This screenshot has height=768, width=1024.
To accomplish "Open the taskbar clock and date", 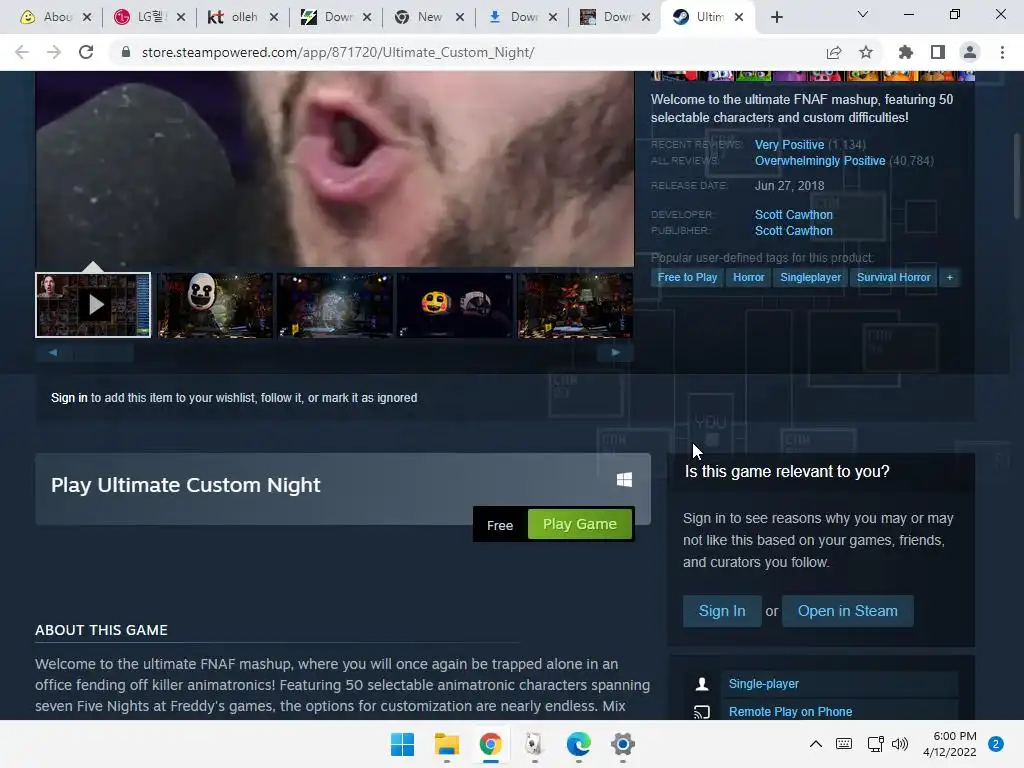I will 950,744.
